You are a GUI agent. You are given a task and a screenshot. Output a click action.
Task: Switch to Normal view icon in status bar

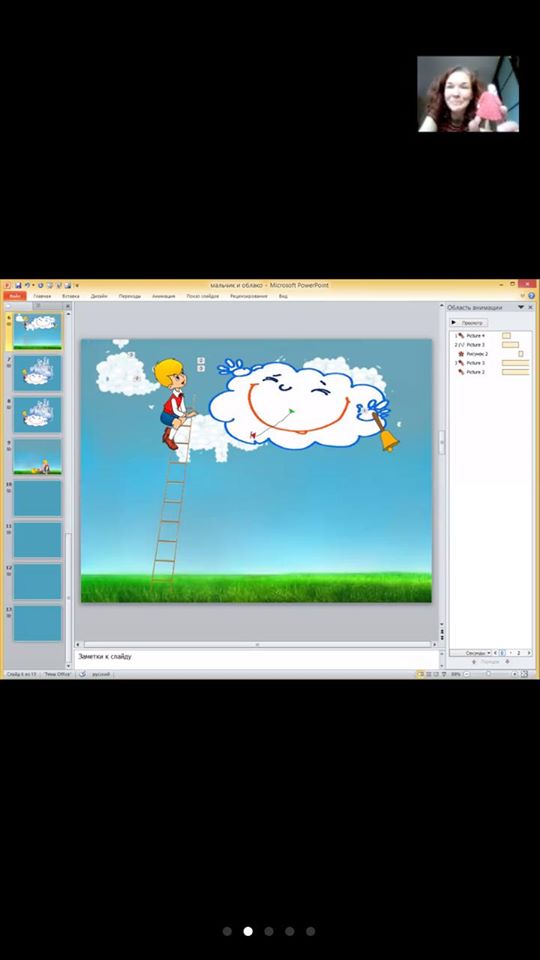[x=421, y=674]
